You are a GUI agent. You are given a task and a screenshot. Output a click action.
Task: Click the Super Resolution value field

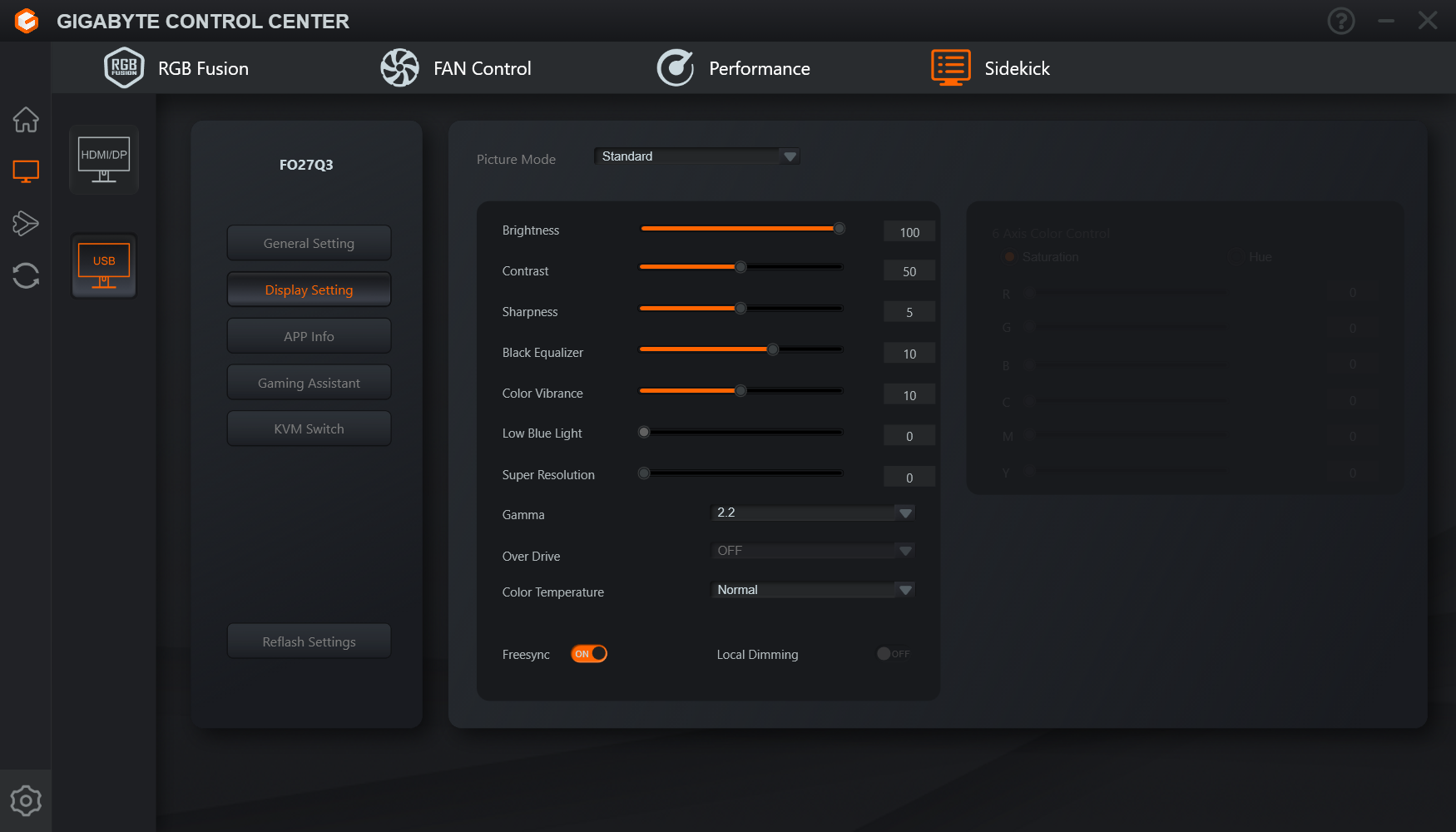[x=909, y=478]
